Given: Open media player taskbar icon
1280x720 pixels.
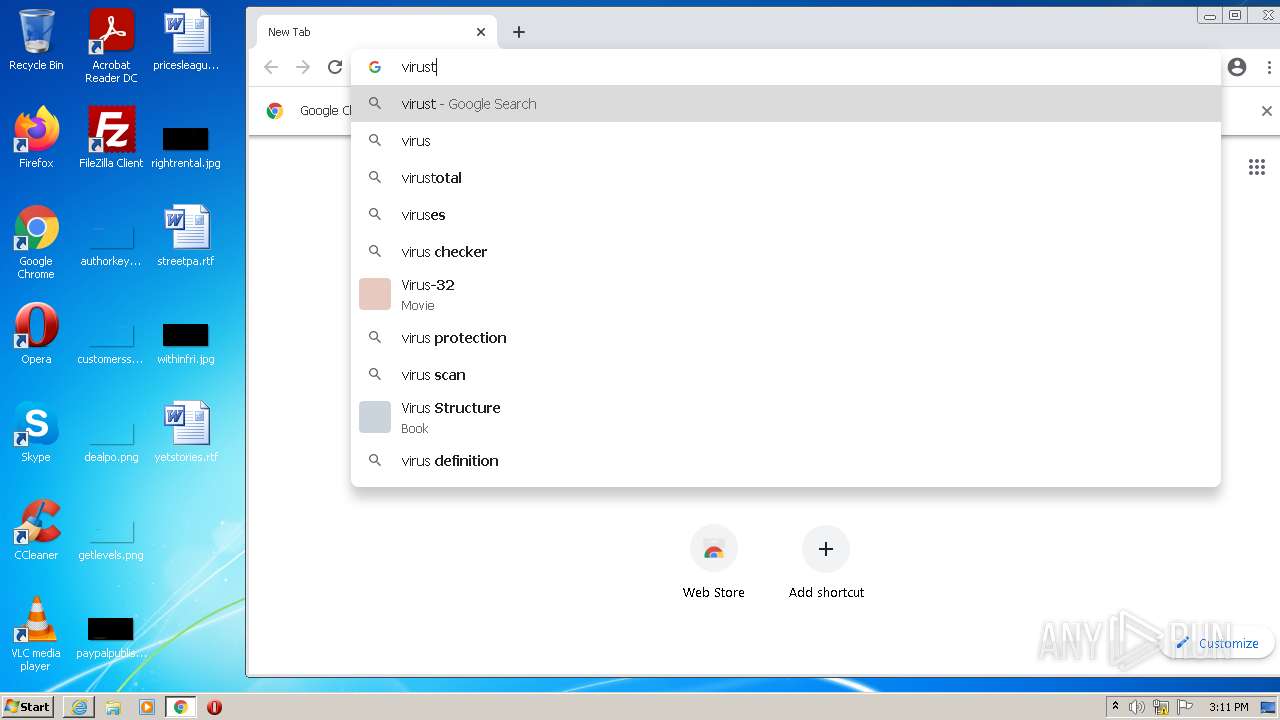Looking at the screenshot, I should pos(147,707).
